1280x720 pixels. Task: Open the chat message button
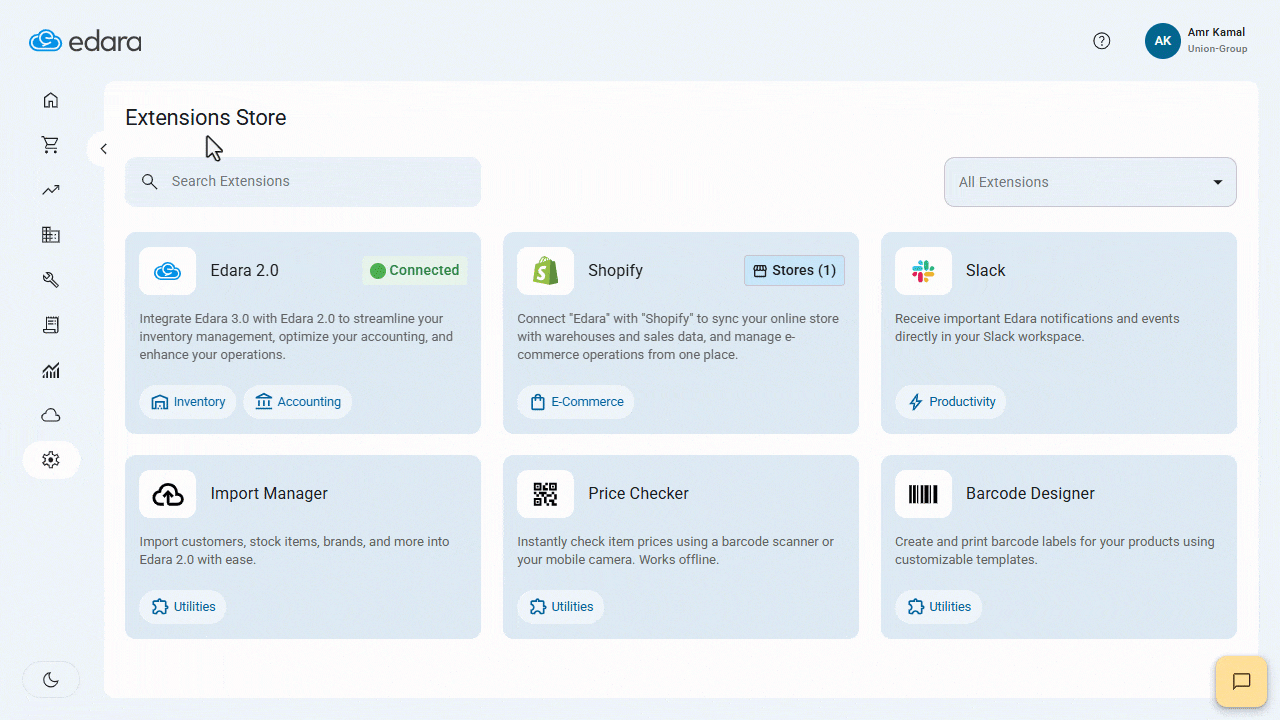coord(1242,682)
